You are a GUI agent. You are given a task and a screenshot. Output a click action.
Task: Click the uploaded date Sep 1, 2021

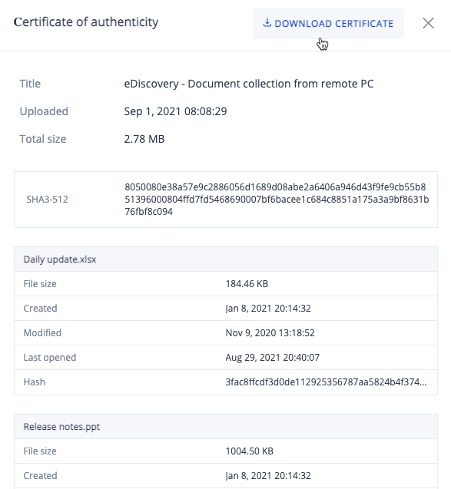pos(175,111)
